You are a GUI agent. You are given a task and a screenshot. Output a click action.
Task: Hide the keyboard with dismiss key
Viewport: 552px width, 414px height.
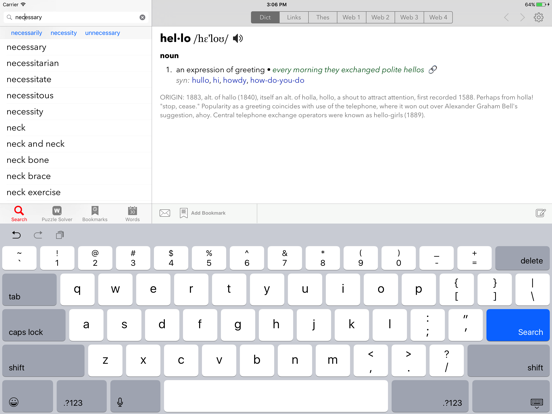511,396
